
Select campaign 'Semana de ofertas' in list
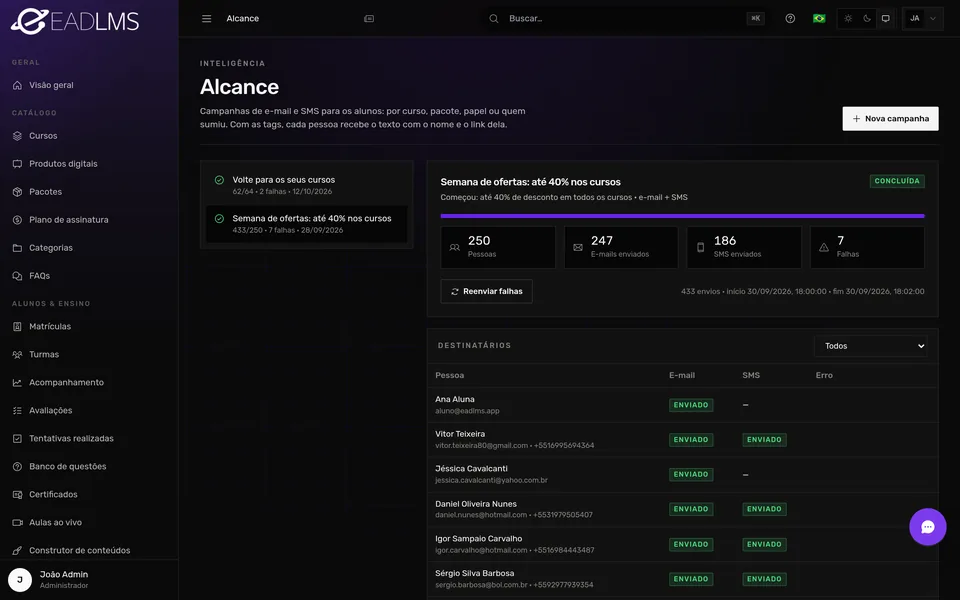click(x=307, y=224)
